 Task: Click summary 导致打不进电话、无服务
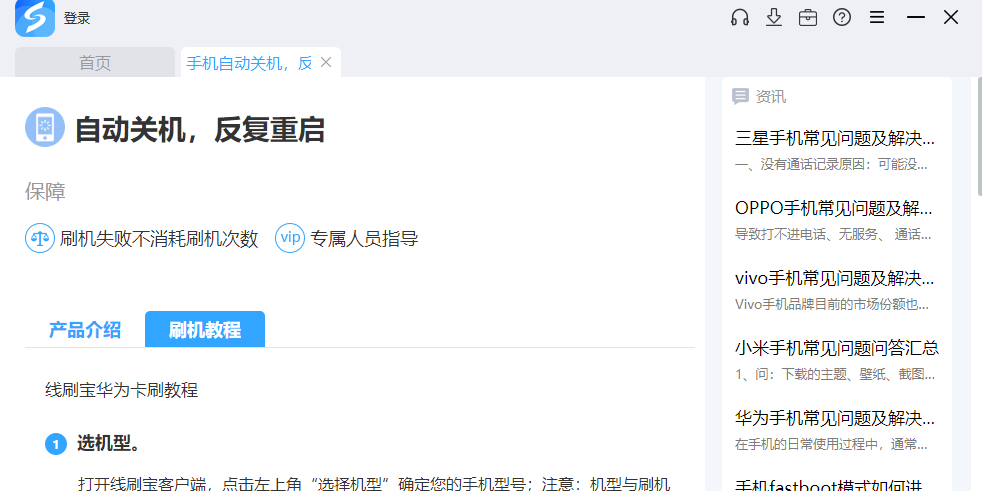click(832, 234)
